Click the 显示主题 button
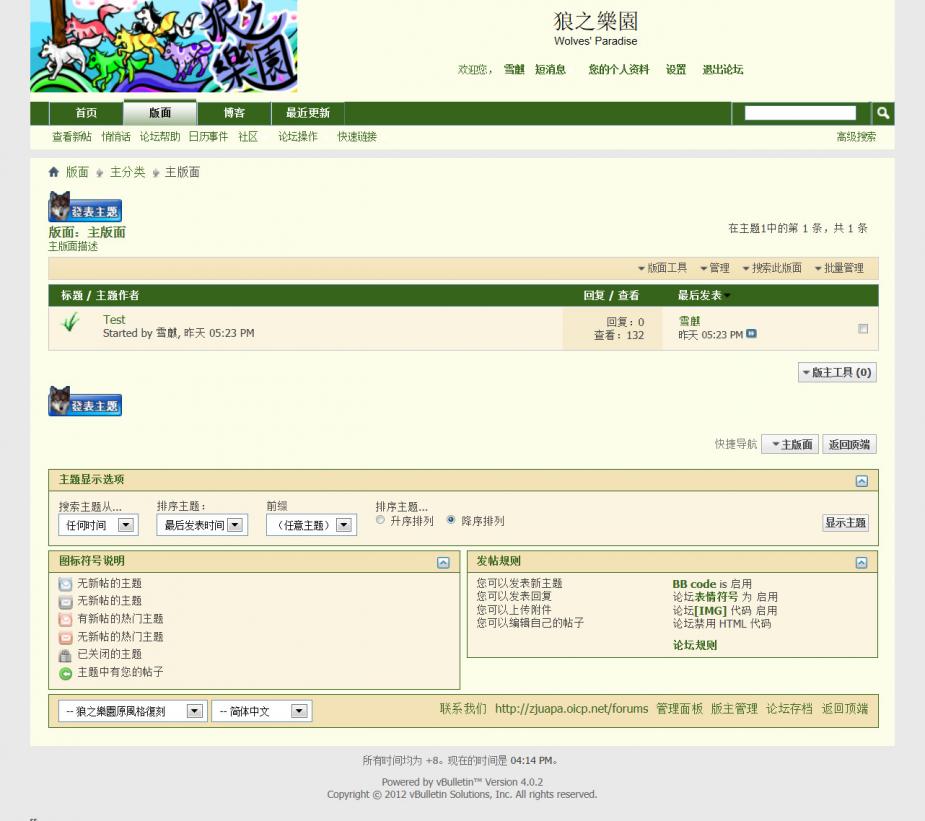925x821 pixels. 845,523
